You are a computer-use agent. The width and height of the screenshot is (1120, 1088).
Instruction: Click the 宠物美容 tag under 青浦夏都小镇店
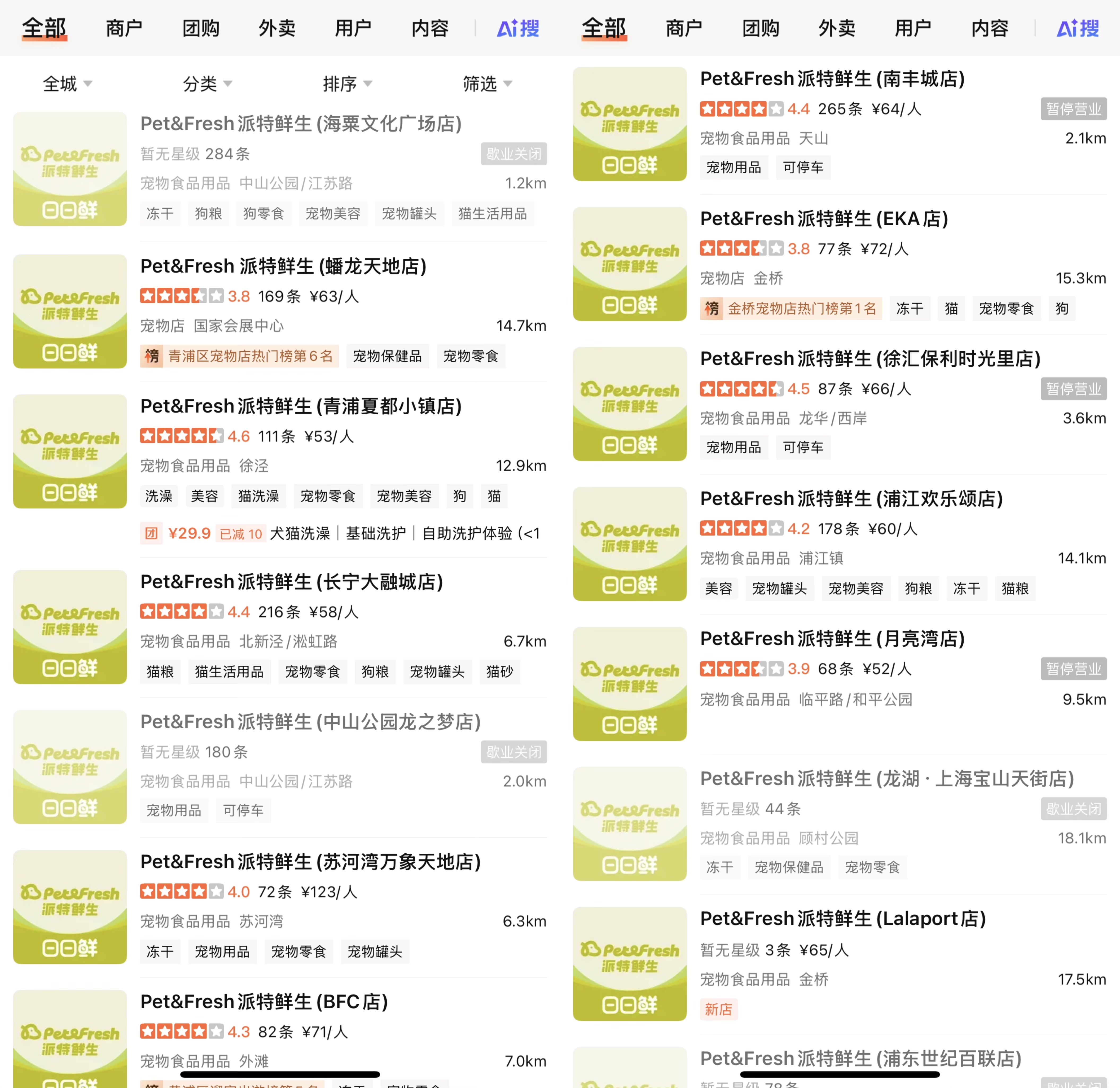(404, 496)
